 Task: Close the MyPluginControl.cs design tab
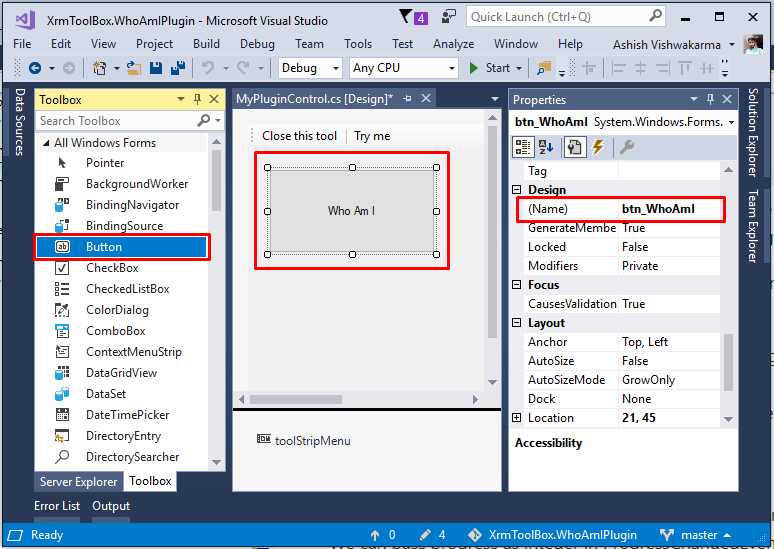click(426, 99)
